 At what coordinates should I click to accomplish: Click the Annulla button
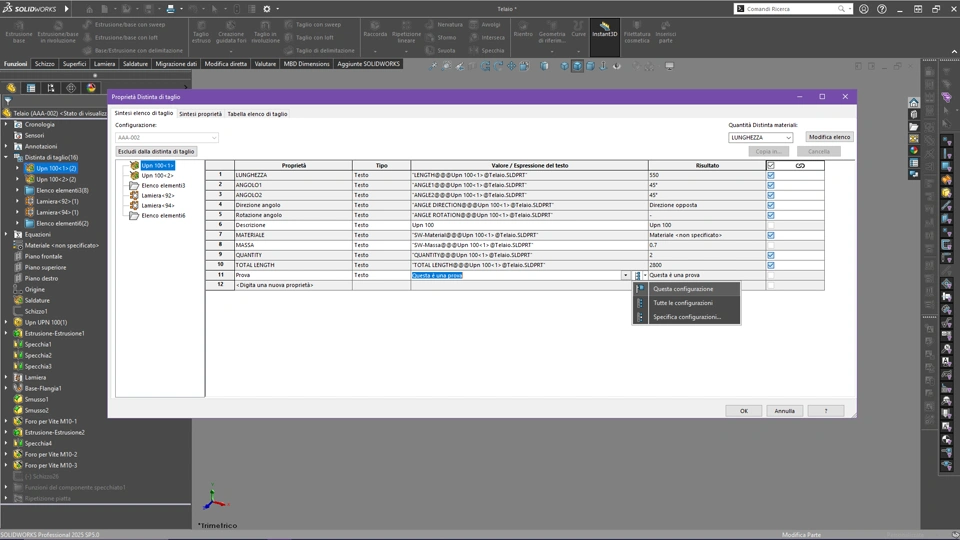pos(784,411)
